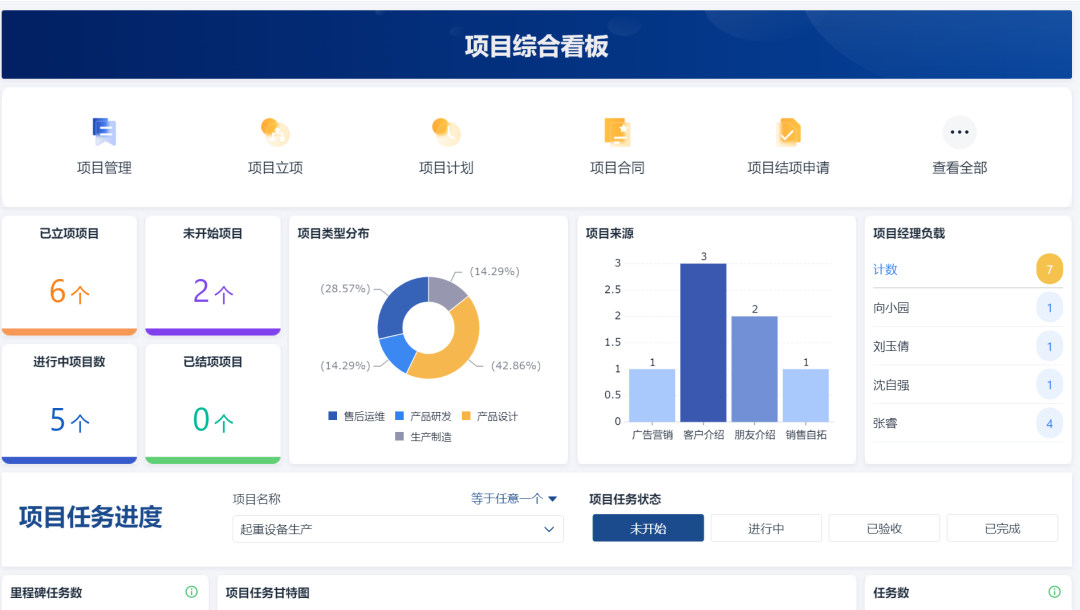Filter tasks by 已完成 status
1080x610 pixels.
tap(1002, 528)
